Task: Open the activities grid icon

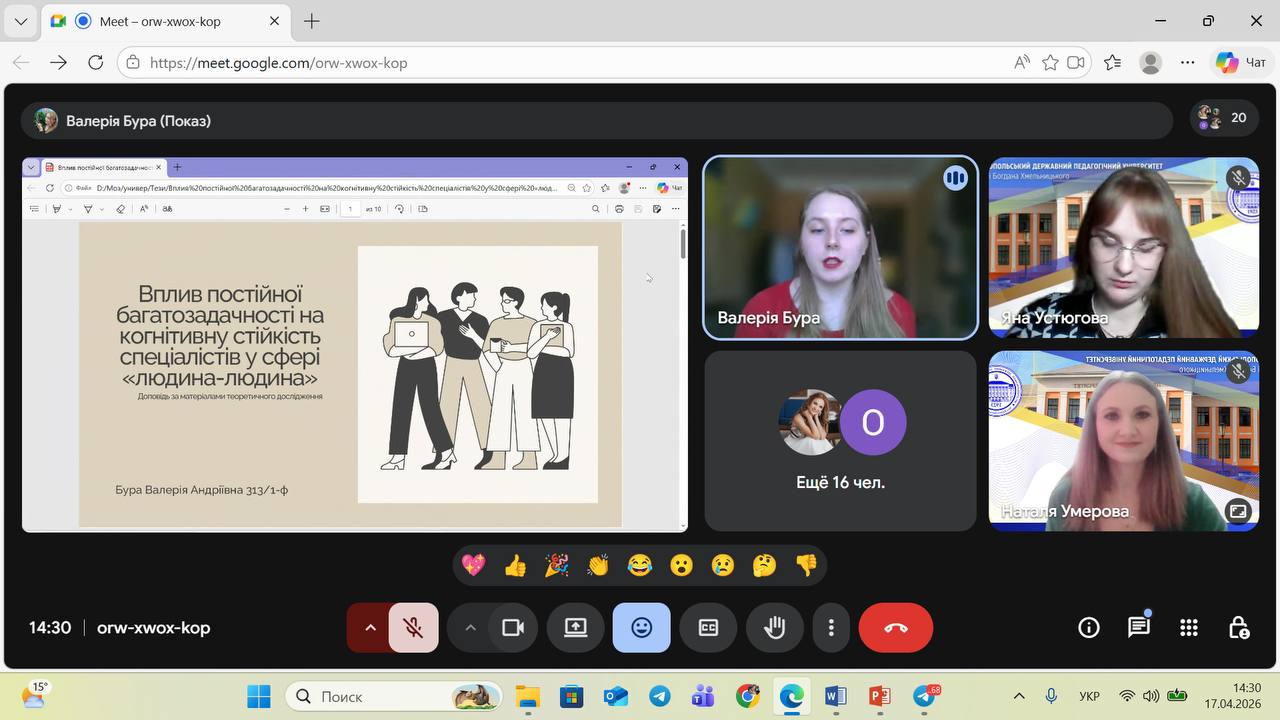Action: tap(1188, 628)
